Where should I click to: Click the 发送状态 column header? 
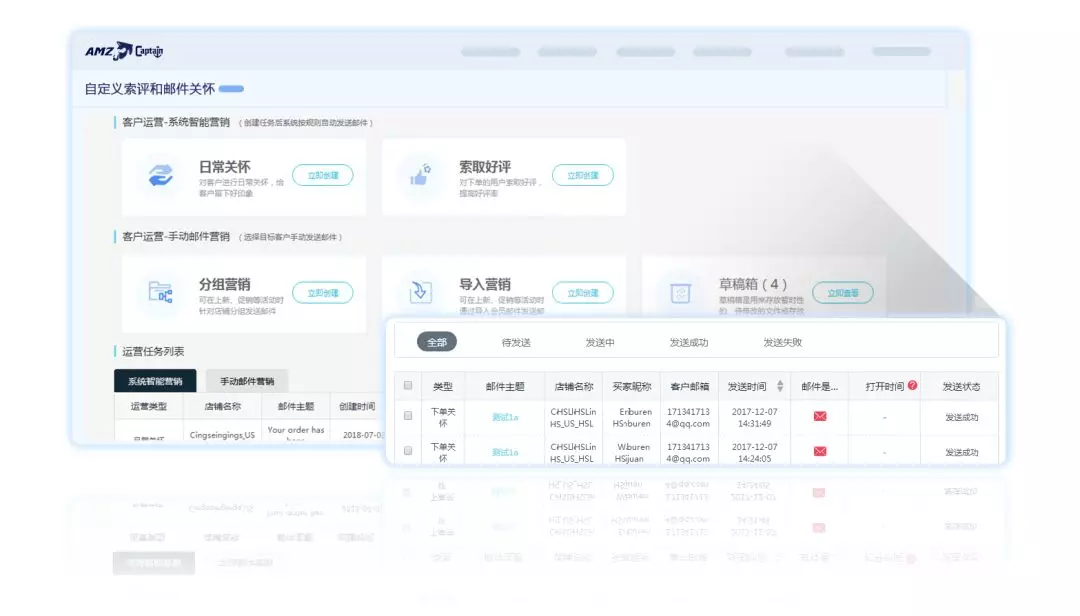click(962, 387)
